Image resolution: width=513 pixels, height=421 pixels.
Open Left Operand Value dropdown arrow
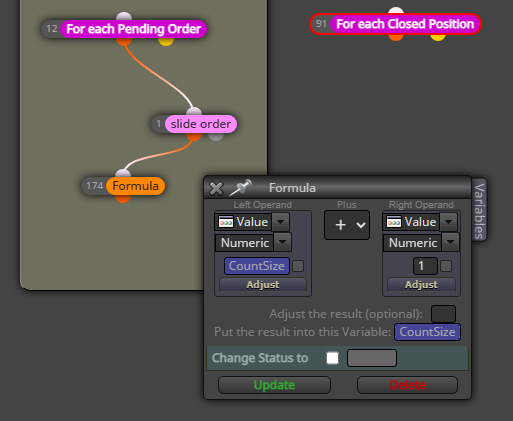280,222
